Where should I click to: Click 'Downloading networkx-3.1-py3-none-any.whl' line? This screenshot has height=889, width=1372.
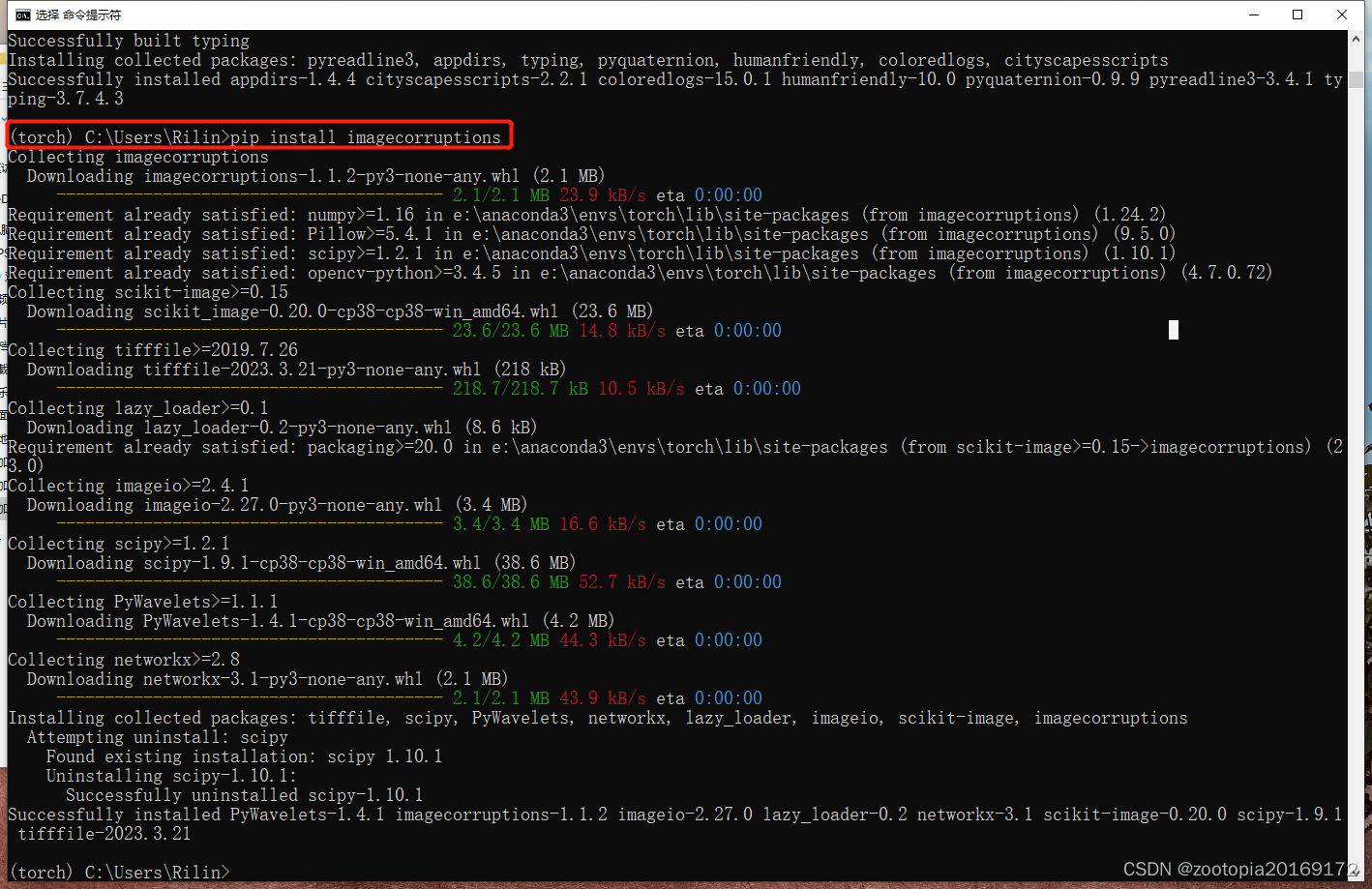point(267,679)
